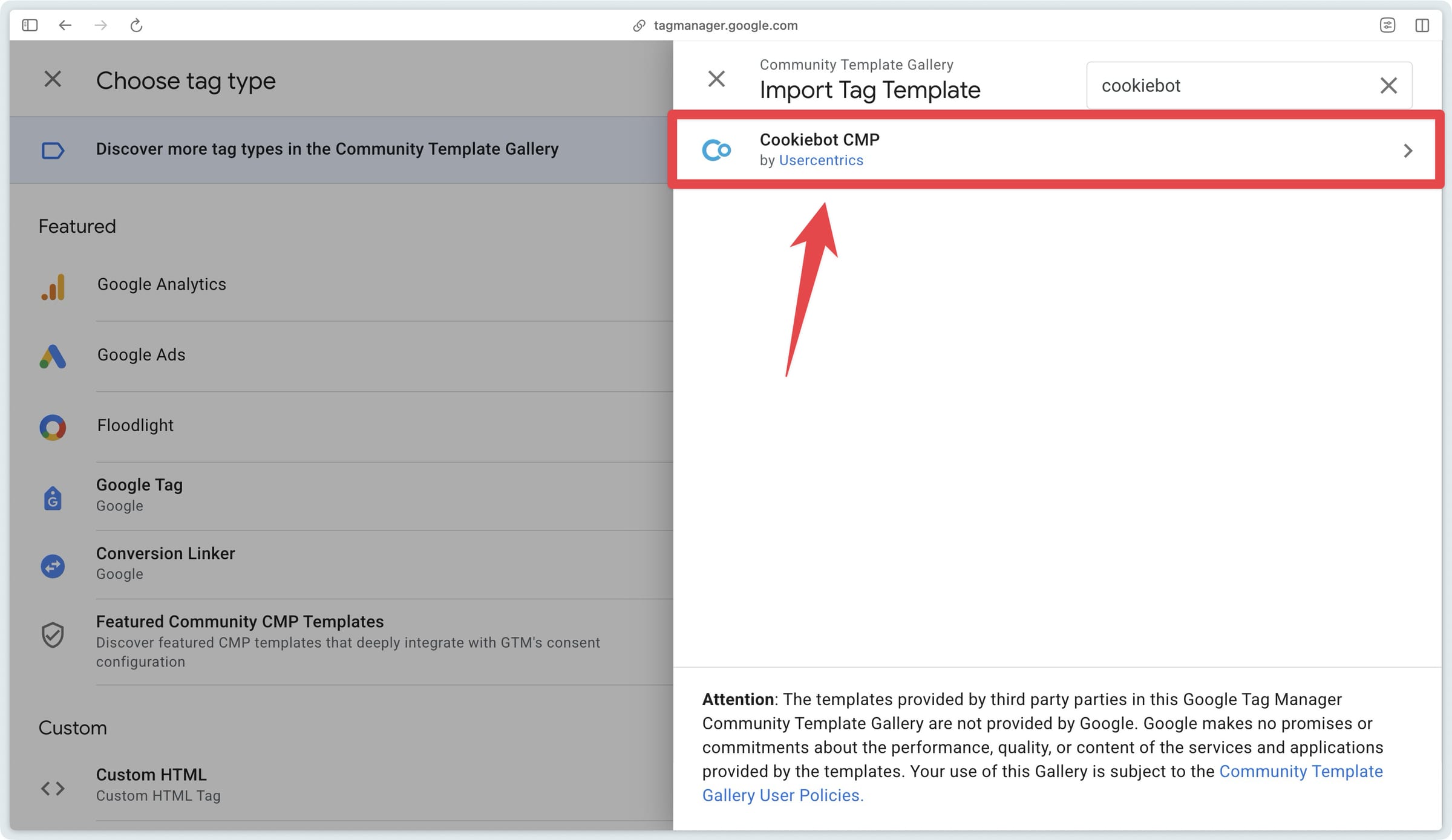Choose the Google Analytics tag type
This screenshot has width=1452, height=840.
point(341,285)
